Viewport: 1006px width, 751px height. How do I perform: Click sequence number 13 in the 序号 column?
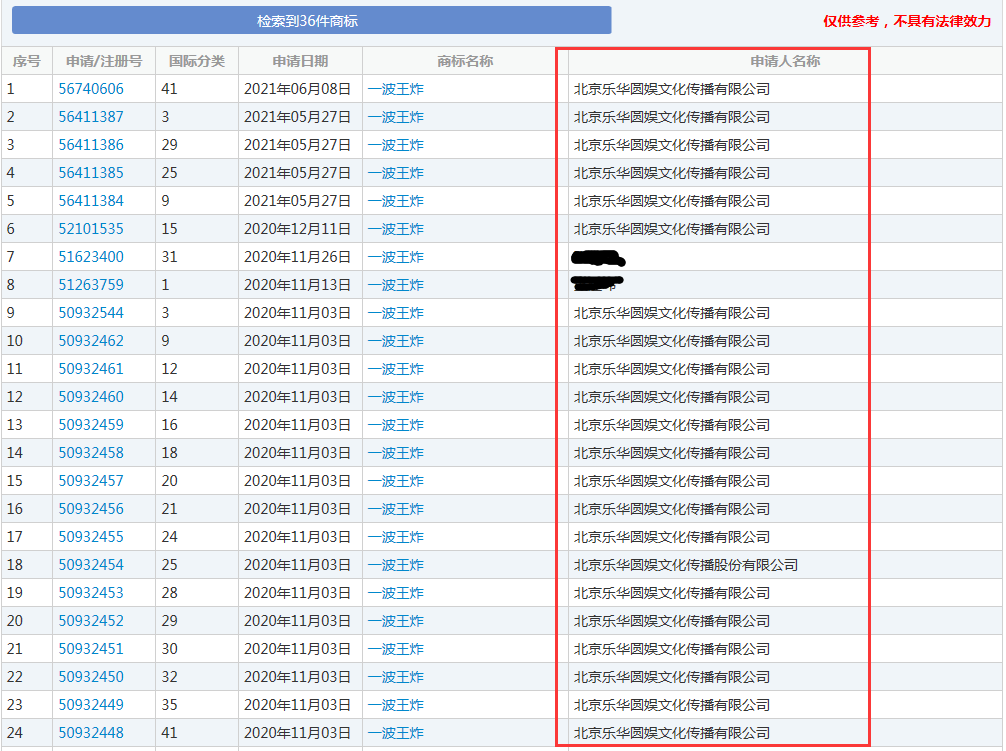(x=15, y=425)
